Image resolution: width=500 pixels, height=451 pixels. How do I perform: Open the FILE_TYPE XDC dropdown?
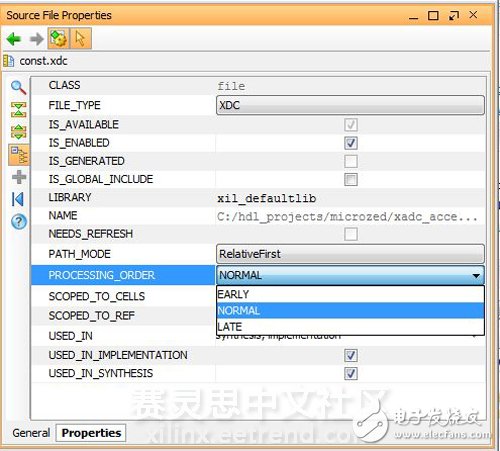350,105
